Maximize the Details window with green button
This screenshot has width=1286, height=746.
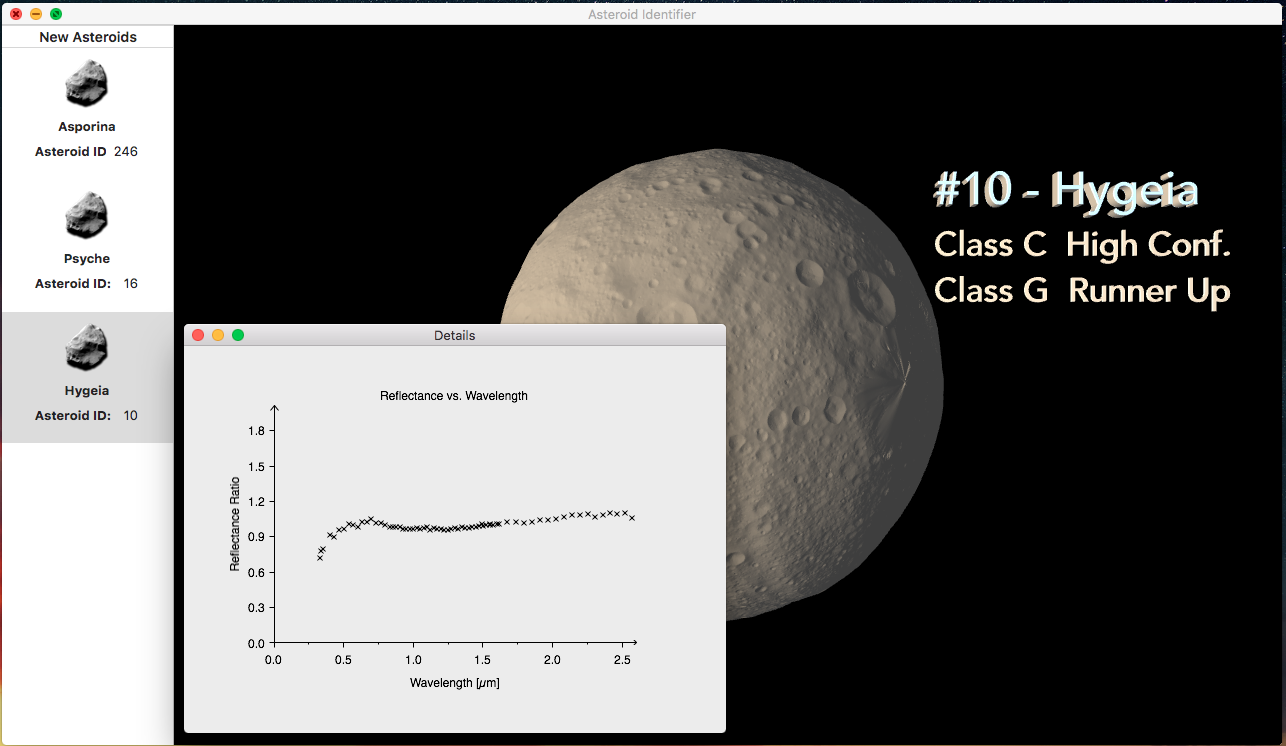click(238, 335)
